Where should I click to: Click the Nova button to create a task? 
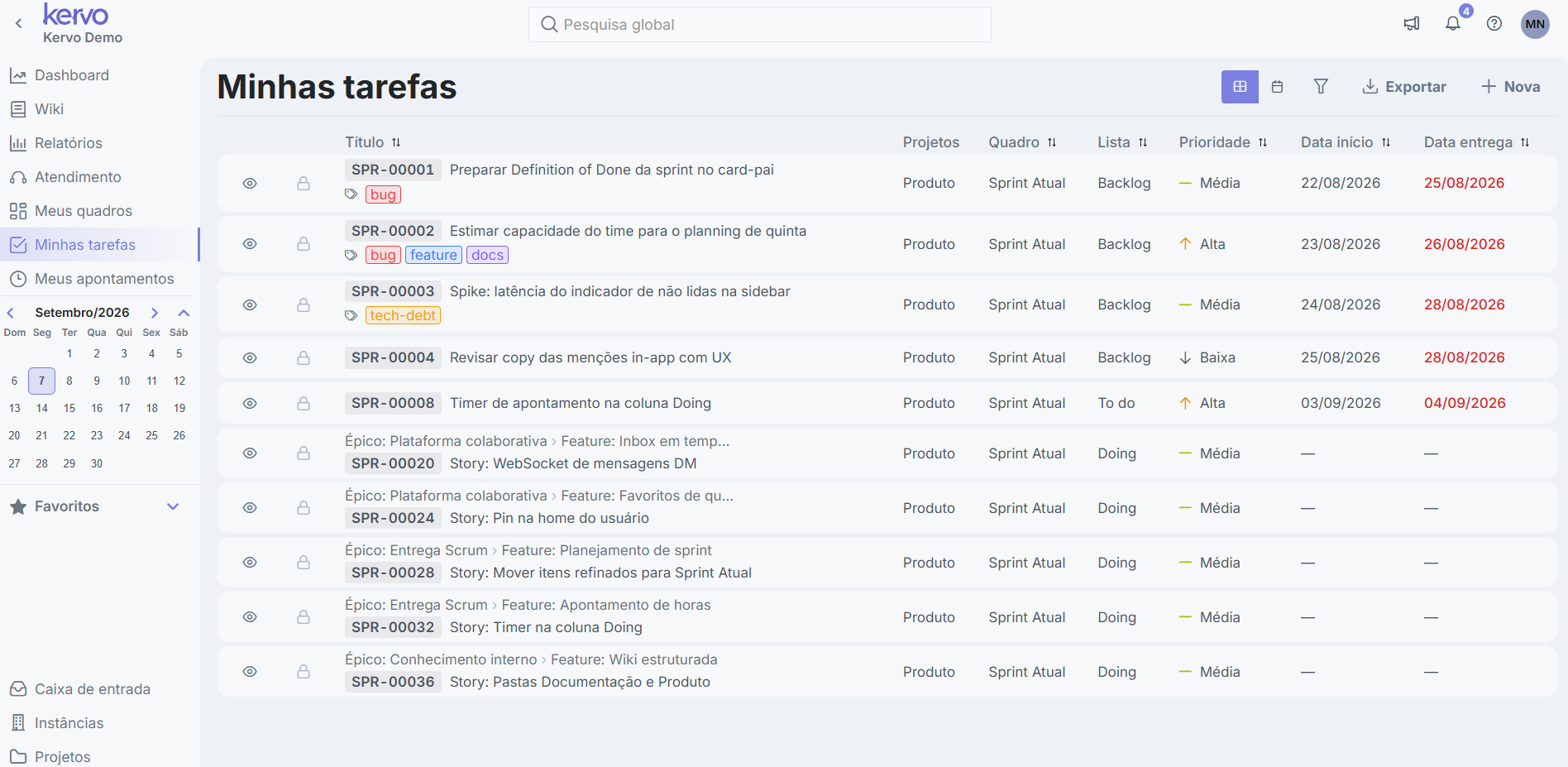pyautogui.click(x=1511, y=87)
